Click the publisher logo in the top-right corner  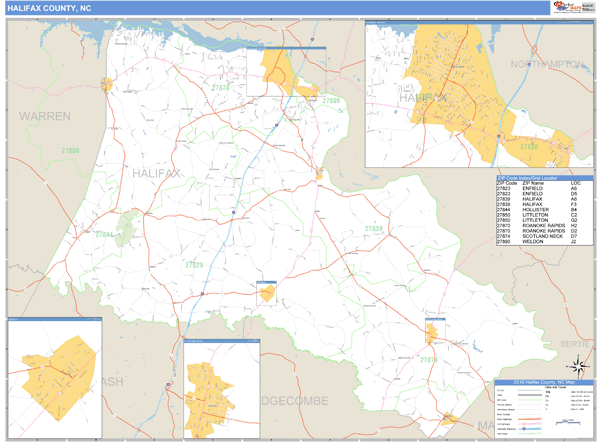tap(573, 8)
